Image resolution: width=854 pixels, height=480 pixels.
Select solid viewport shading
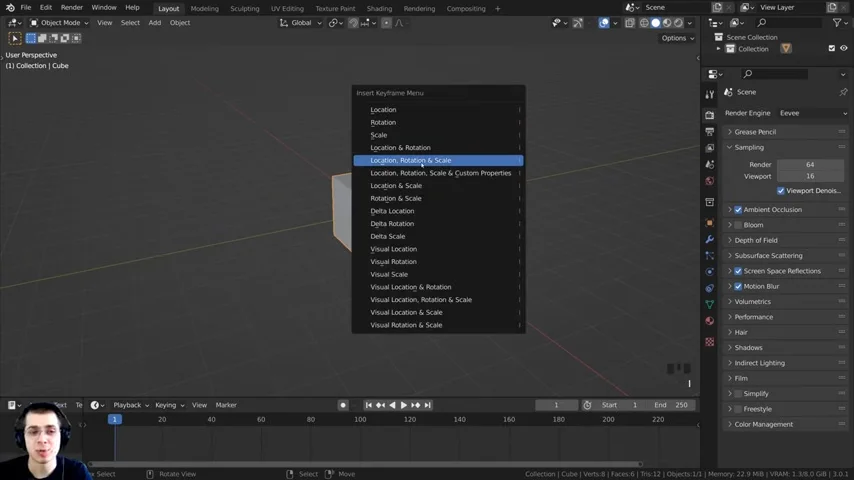pos(656,23)
